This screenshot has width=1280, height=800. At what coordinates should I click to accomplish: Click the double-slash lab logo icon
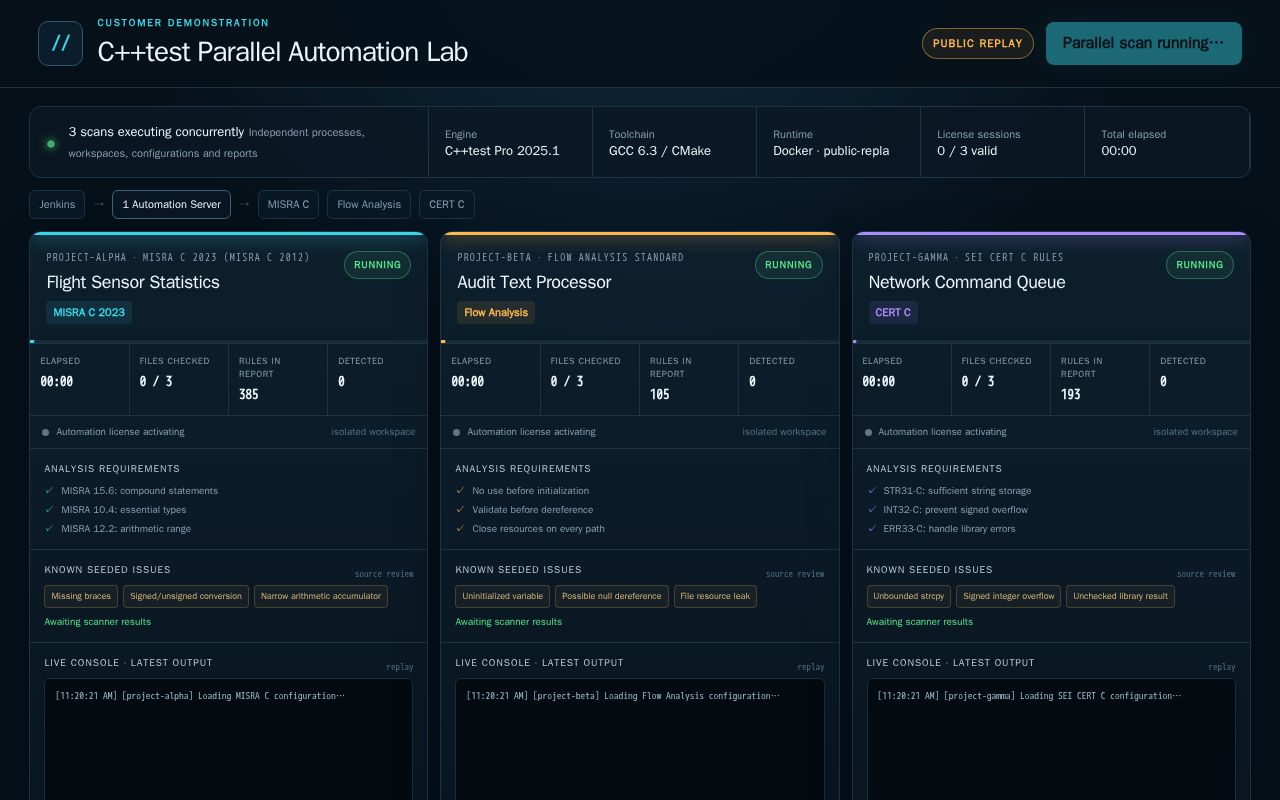tap(60, 43)
